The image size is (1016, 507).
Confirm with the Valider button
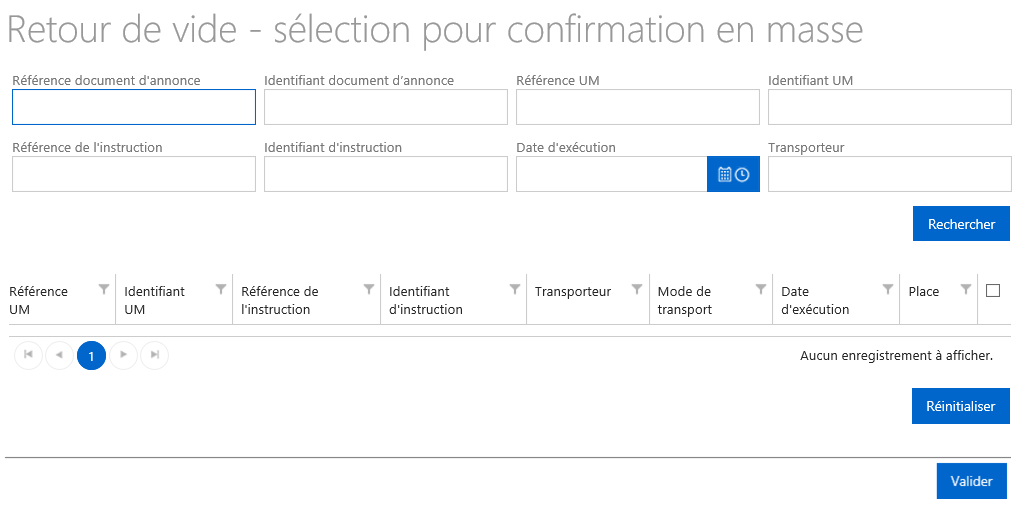[x=971, y=481]
